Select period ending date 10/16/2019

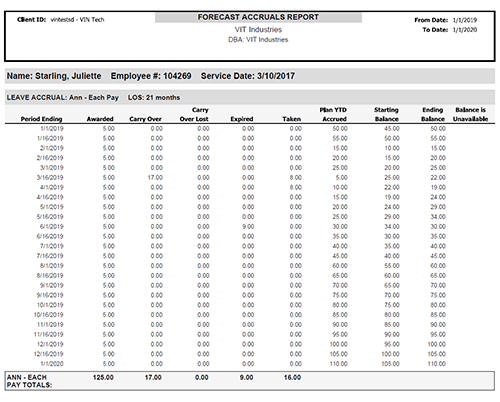click(49, 315)
